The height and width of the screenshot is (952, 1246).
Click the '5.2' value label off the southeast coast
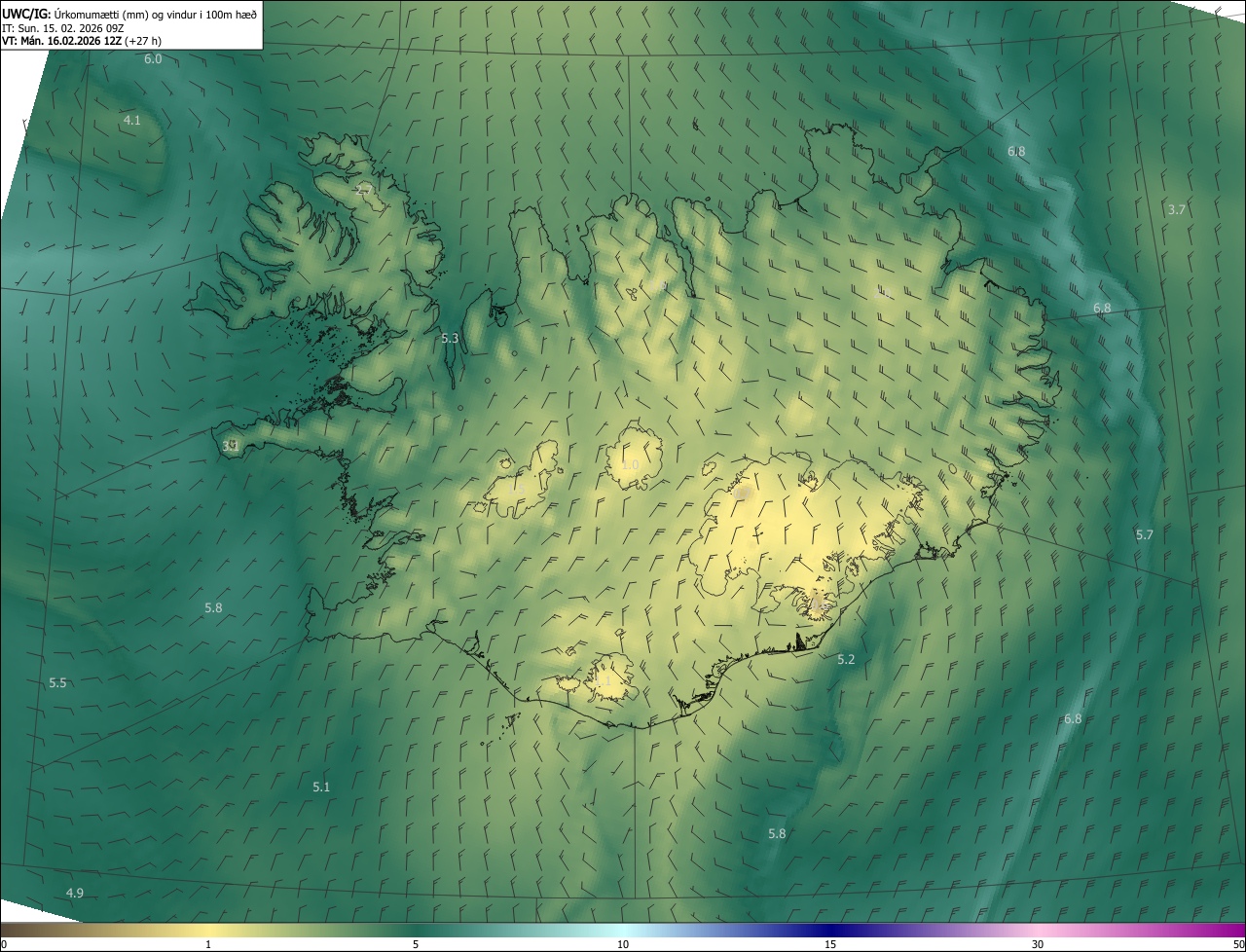pyautogui.click(x=847, y=660)
